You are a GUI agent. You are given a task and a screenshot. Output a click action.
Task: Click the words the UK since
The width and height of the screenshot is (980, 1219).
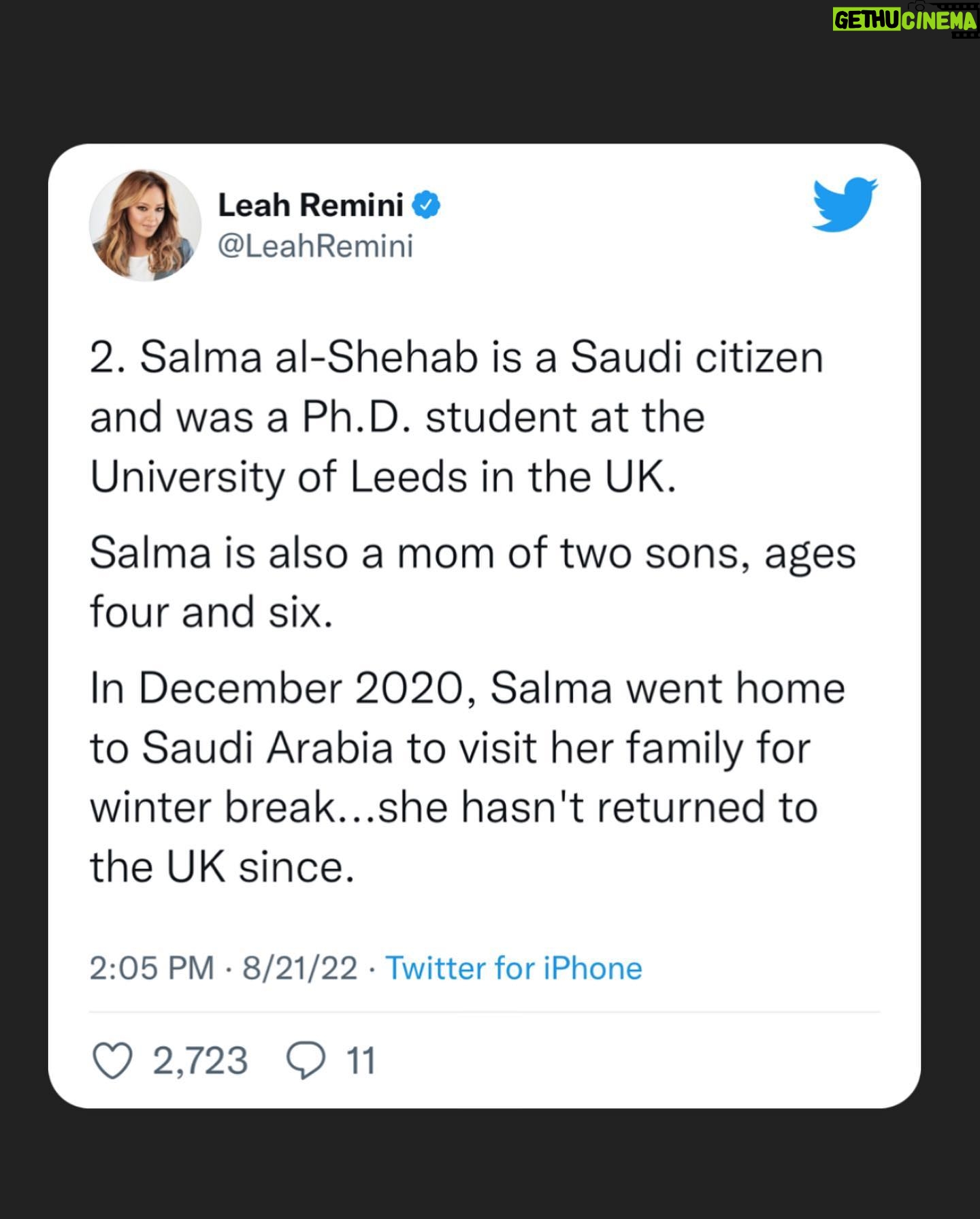(223, 866)
